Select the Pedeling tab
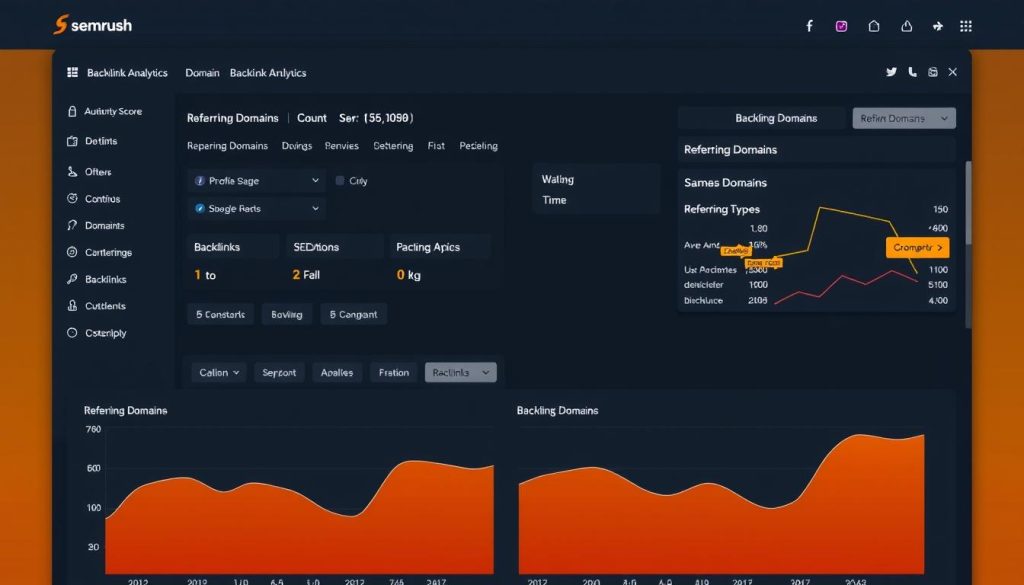Screen dimensions: 1024x585 478,145
